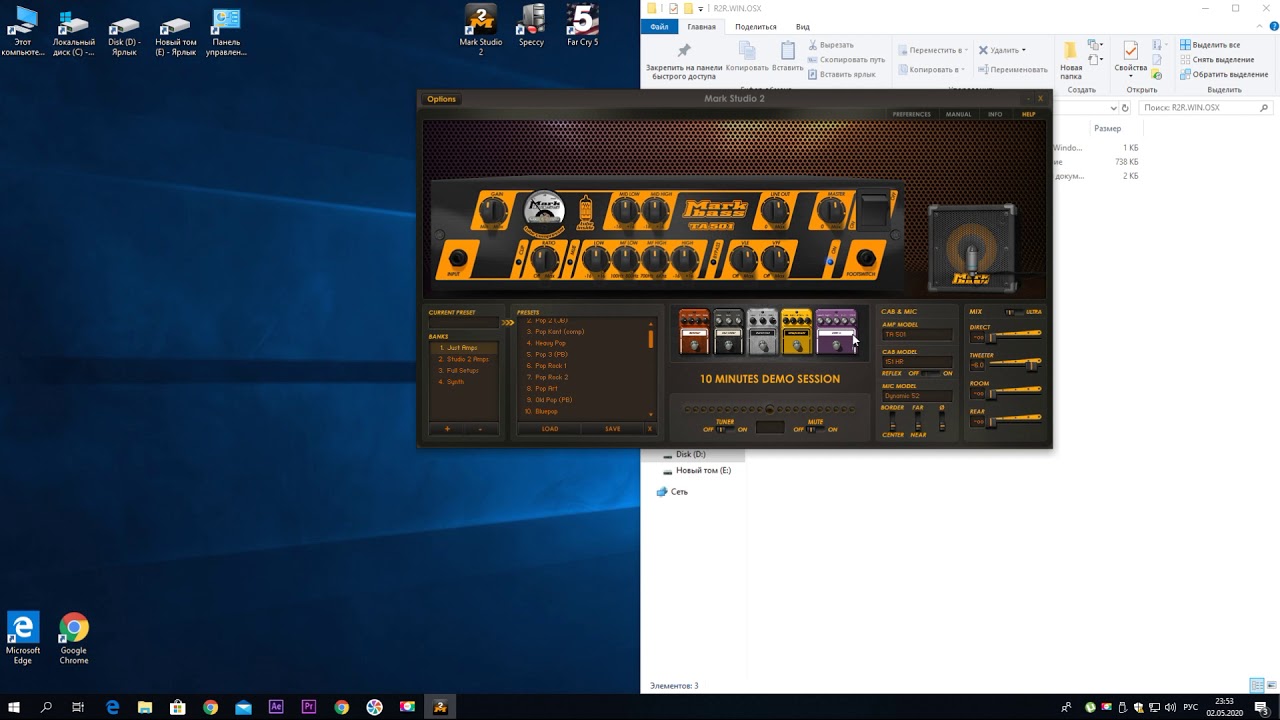The height and width of the screenshot is (720, 1280).
Task: Open Microsoft Edge desktop shortcut
Action: [23, 639]
